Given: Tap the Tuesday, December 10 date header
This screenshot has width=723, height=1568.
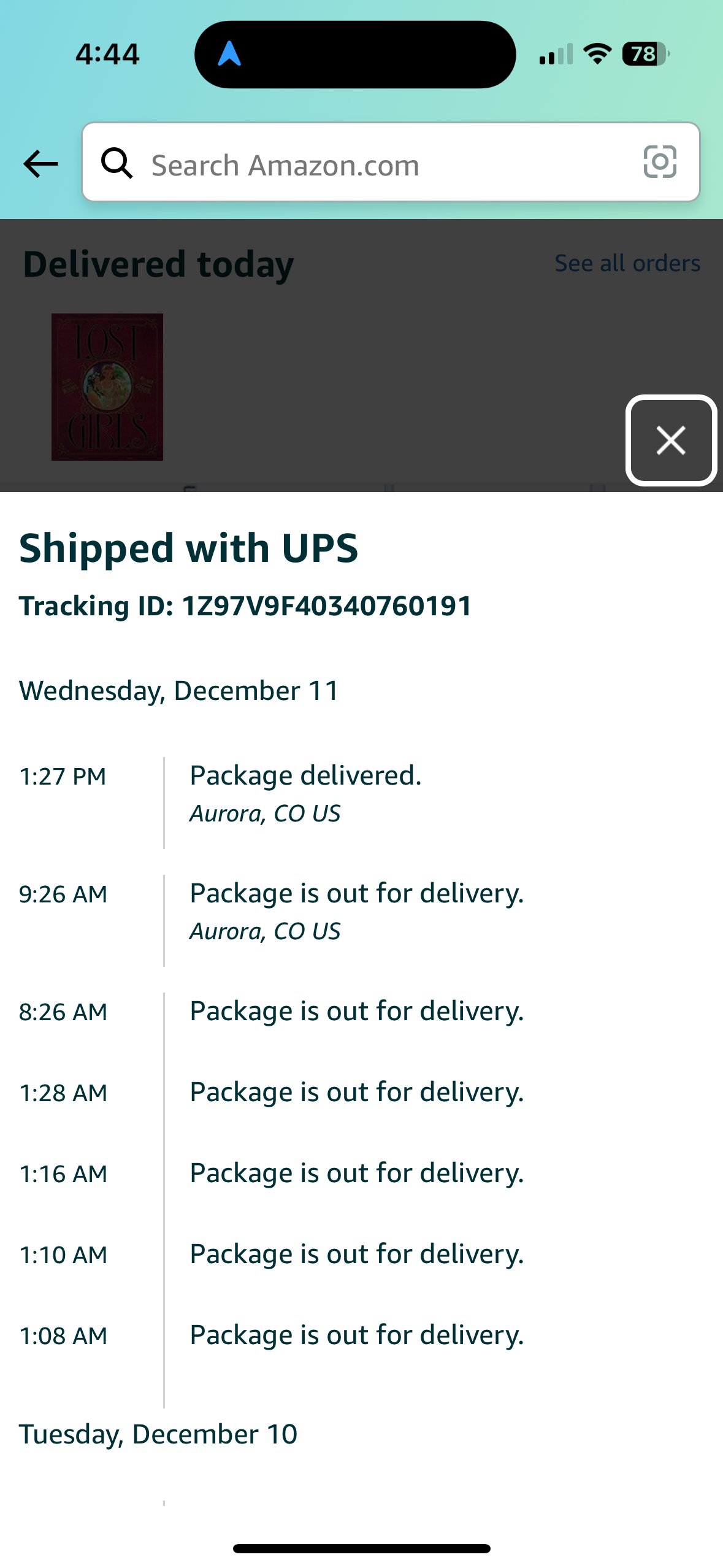Looking at the screenshot, I should [x=158, y=1434].
